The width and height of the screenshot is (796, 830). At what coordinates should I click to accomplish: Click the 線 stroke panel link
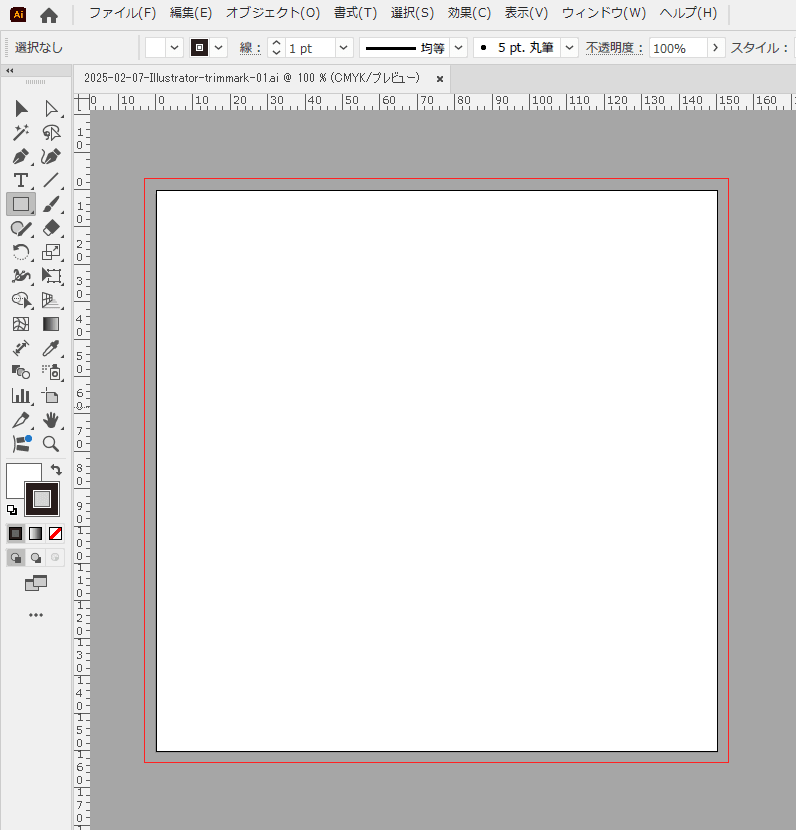click(250, 48)
